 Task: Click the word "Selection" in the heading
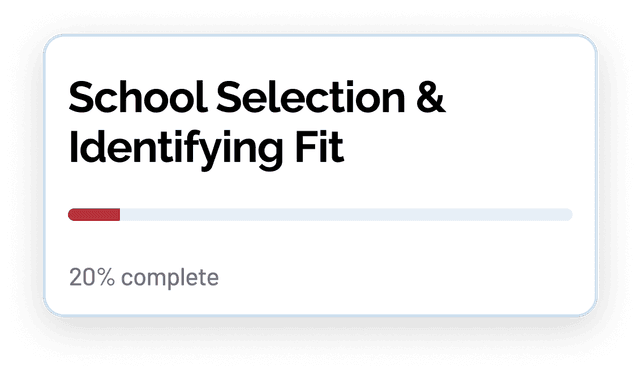(311, 97)
